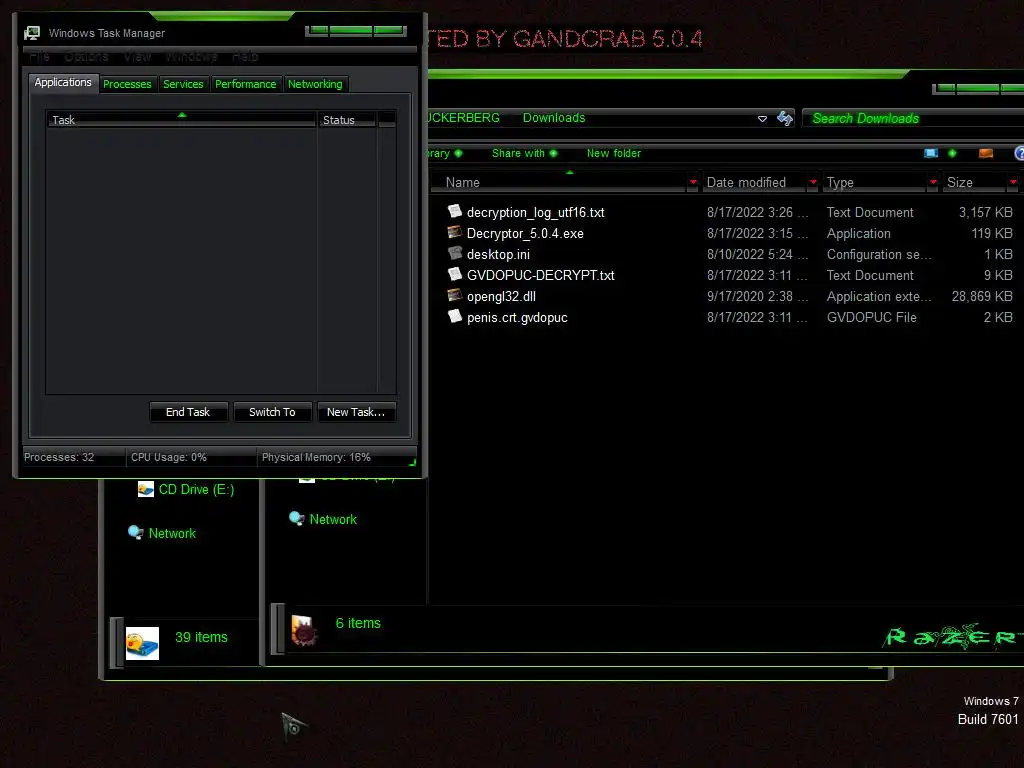
Task: Open the Size column filter arrow
Action: point(1014,182)
